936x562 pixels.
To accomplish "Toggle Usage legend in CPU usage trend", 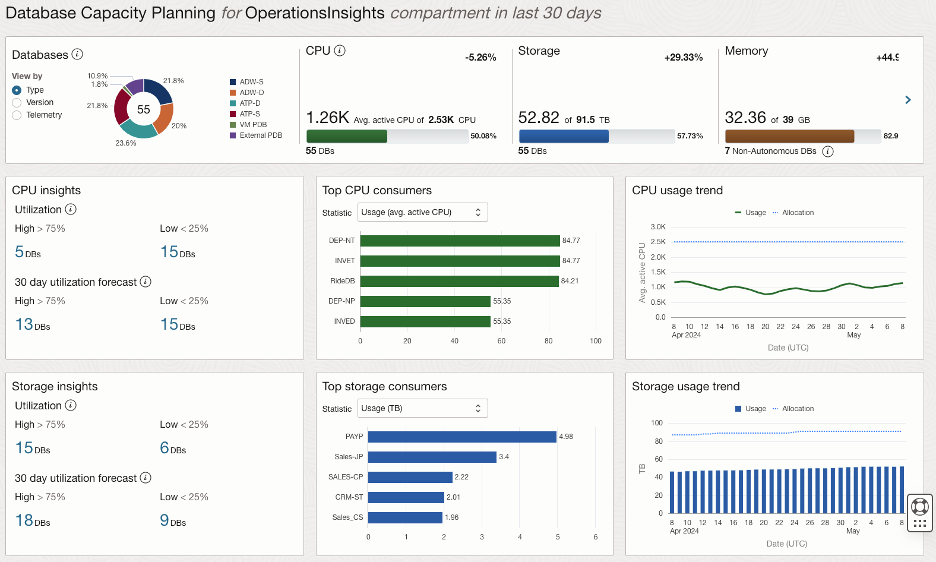I will coord(751,213).
